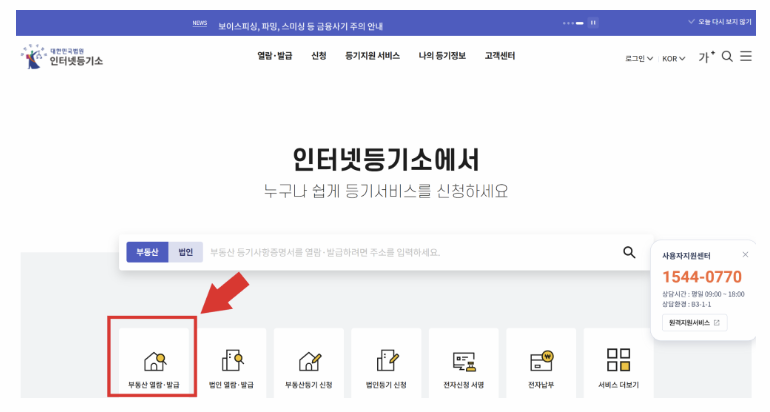Screen dimensions: 770x412
Task: Select the 부동산 search tab
Action: tap(147, 252)
